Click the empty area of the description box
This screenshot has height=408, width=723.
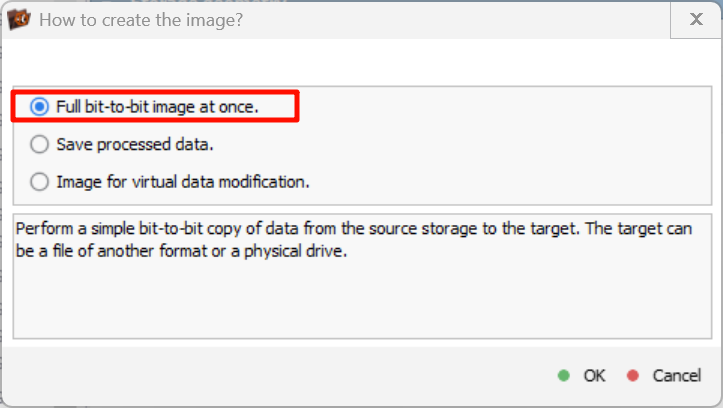tap(360, 300)
